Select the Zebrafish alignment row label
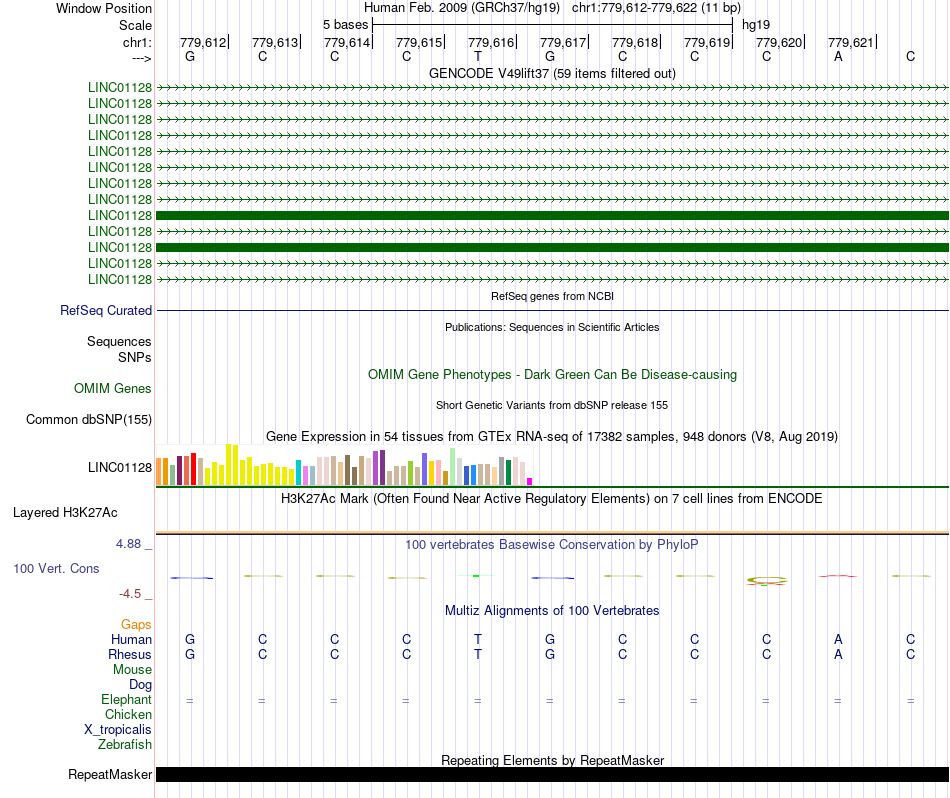 tap(125, 744)
